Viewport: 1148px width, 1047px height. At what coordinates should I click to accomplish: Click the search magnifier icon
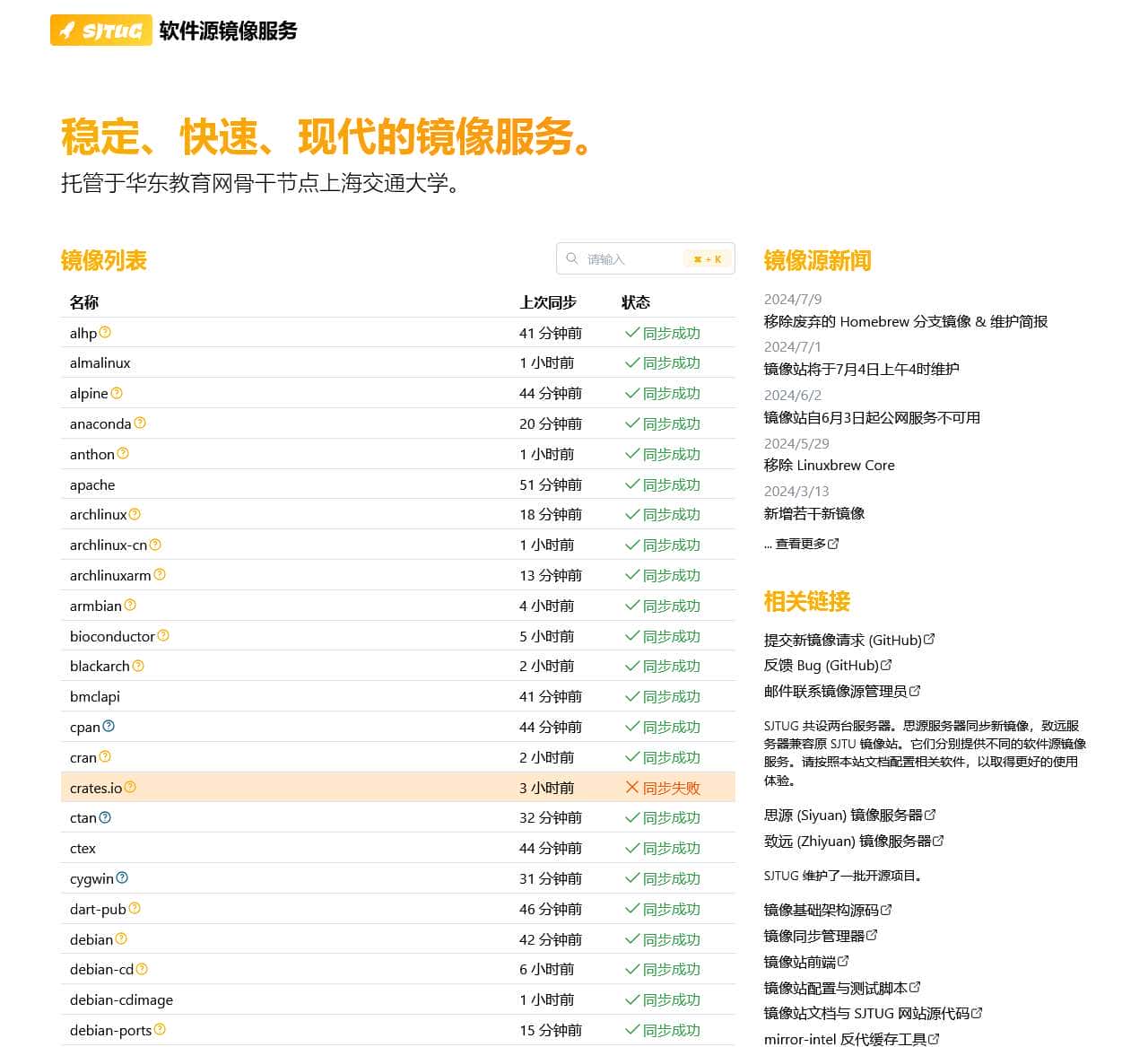click(x=572, y=258)
